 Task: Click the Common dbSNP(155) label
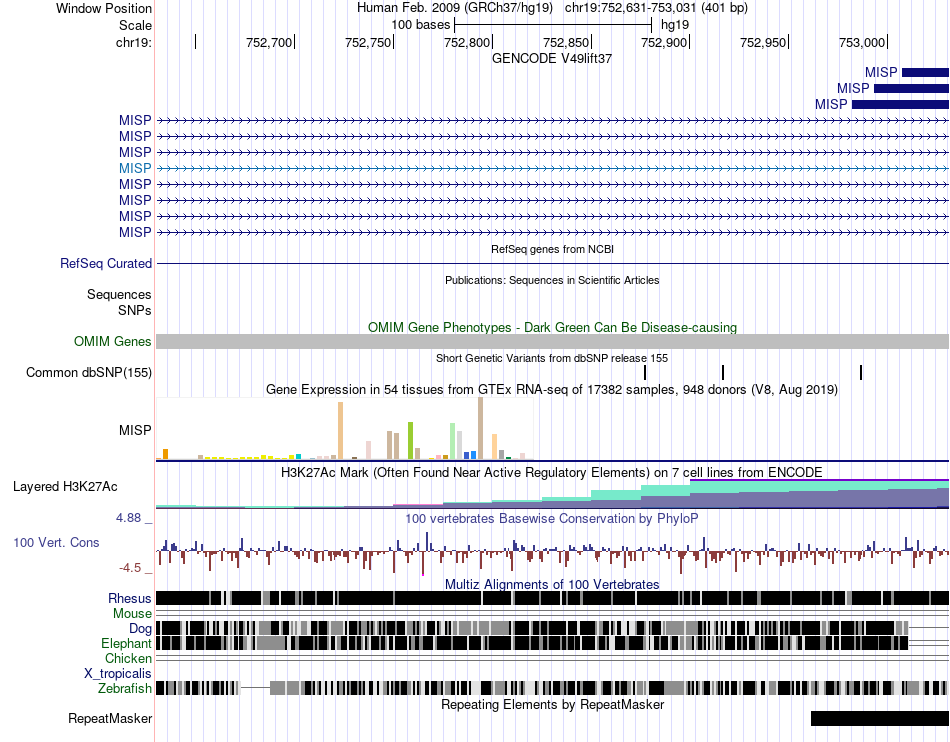point(89,373)
